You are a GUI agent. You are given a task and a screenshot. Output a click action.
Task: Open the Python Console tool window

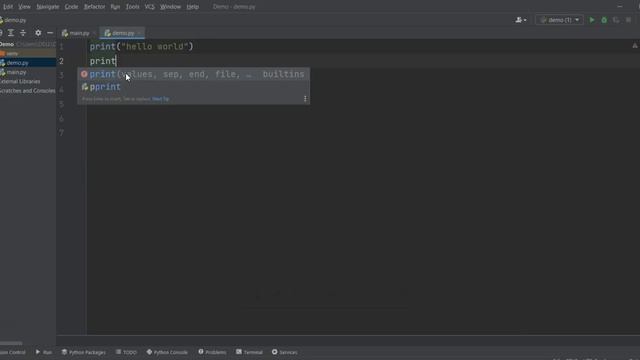(x=167, y=352)
